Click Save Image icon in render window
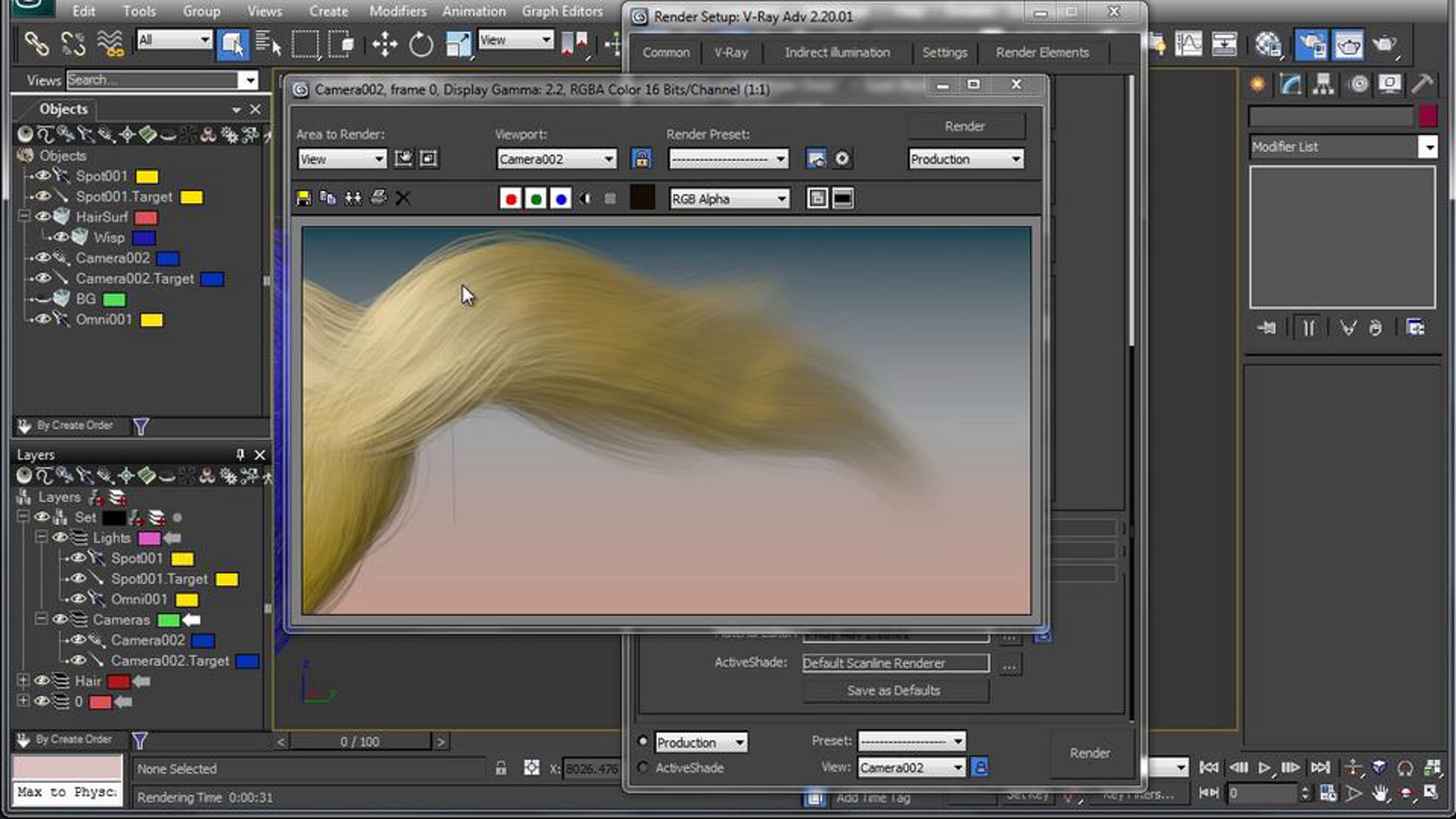1456x819 pixels. tap(303, 198)
